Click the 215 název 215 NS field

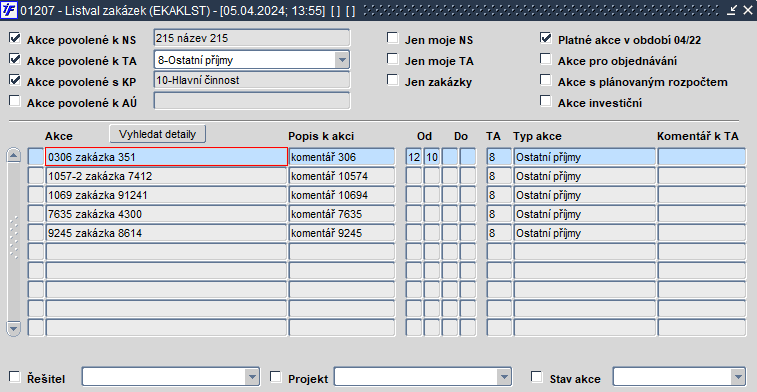tap(252, 38)
